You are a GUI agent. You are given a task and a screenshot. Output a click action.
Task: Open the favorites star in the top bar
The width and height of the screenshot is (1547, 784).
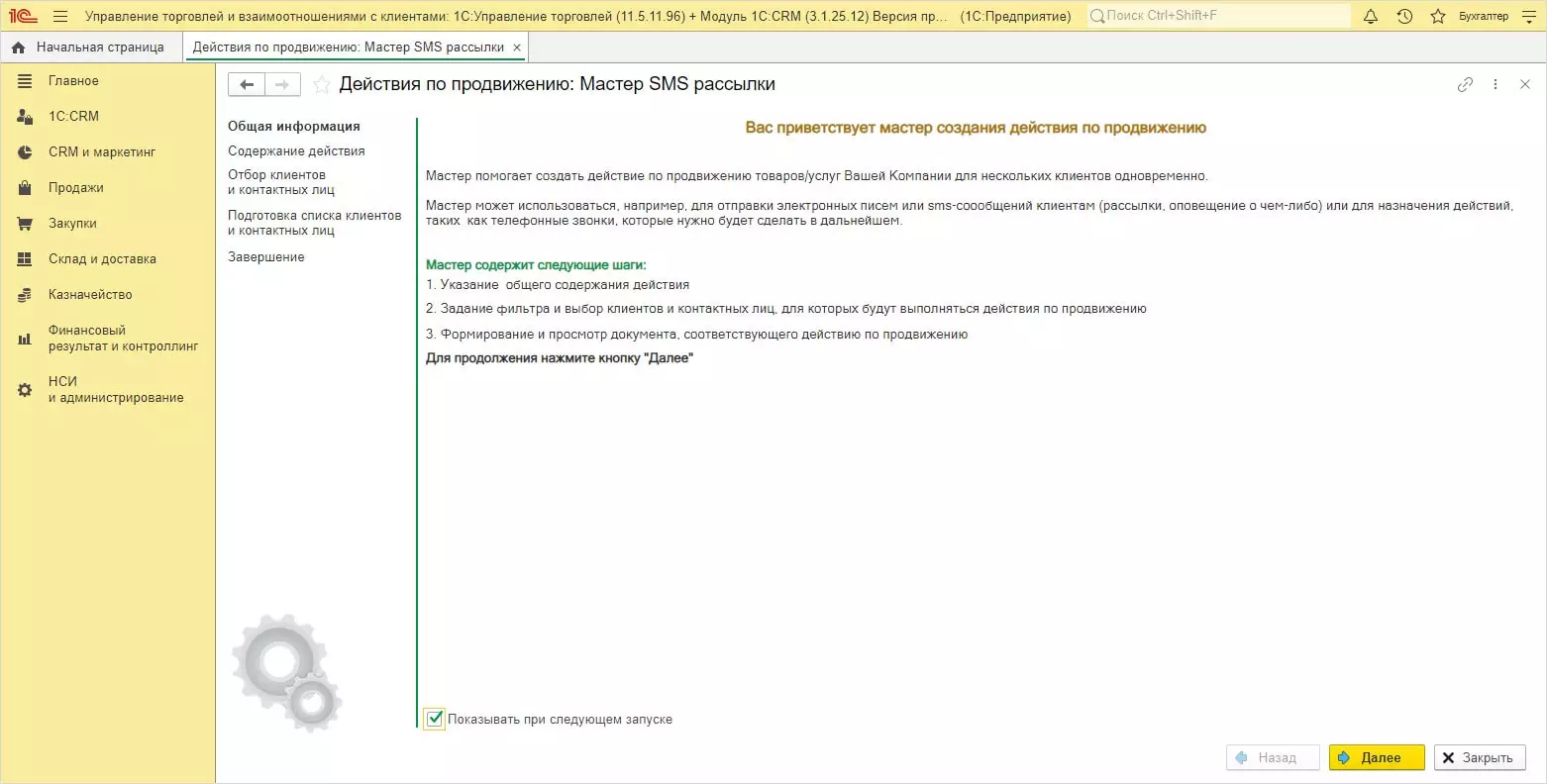coord(1438,16)
